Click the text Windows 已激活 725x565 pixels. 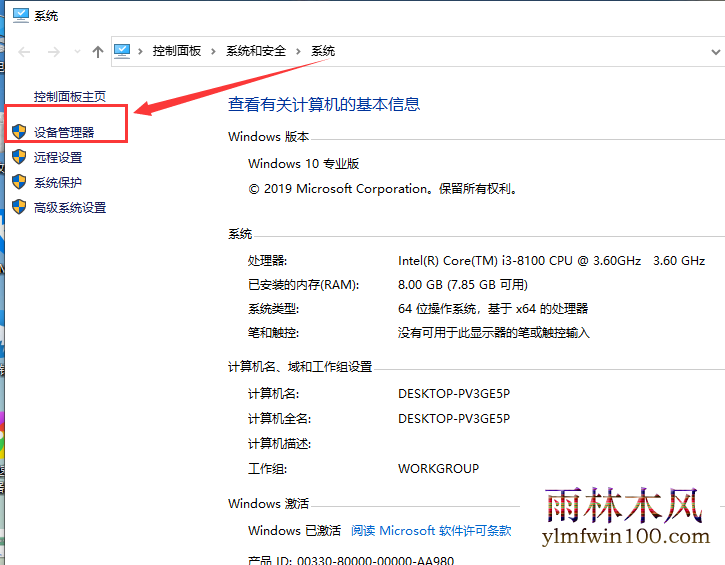[294, 530]
